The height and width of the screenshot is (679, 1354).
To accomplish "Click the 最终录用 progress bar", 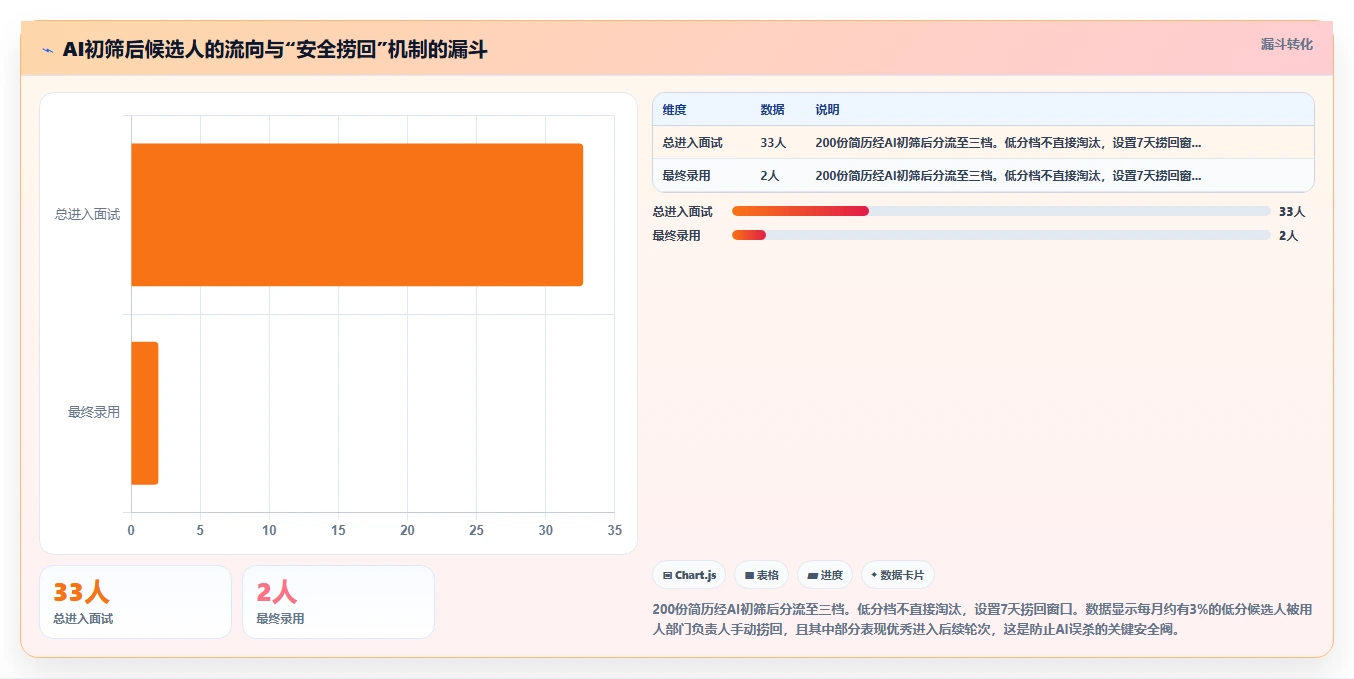I will tap(1001, 235).
